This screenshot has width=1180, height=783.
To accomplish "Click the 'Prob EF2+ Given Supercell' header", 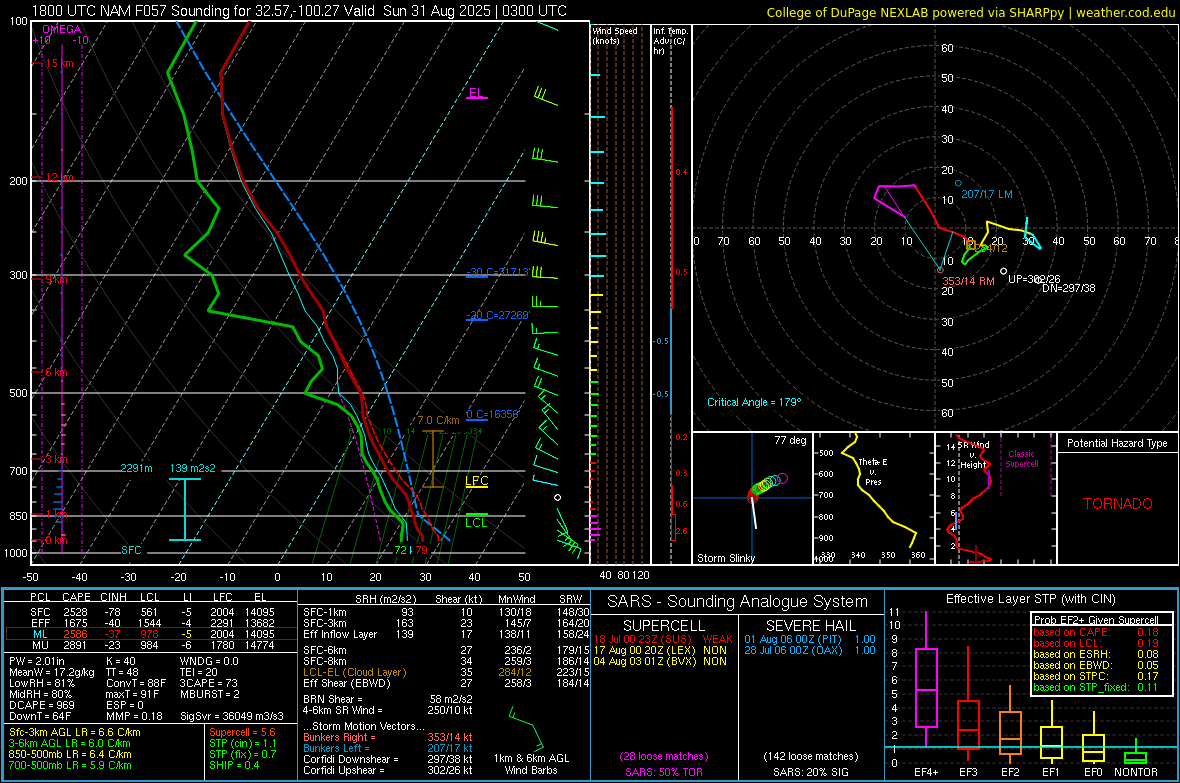I will click(x=1096, y=620).
